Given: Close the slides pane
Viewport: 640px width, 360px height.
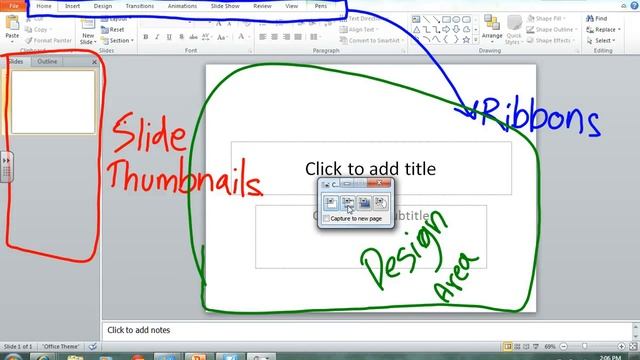Looking at the screenshot, I should [x=94, y=62].
